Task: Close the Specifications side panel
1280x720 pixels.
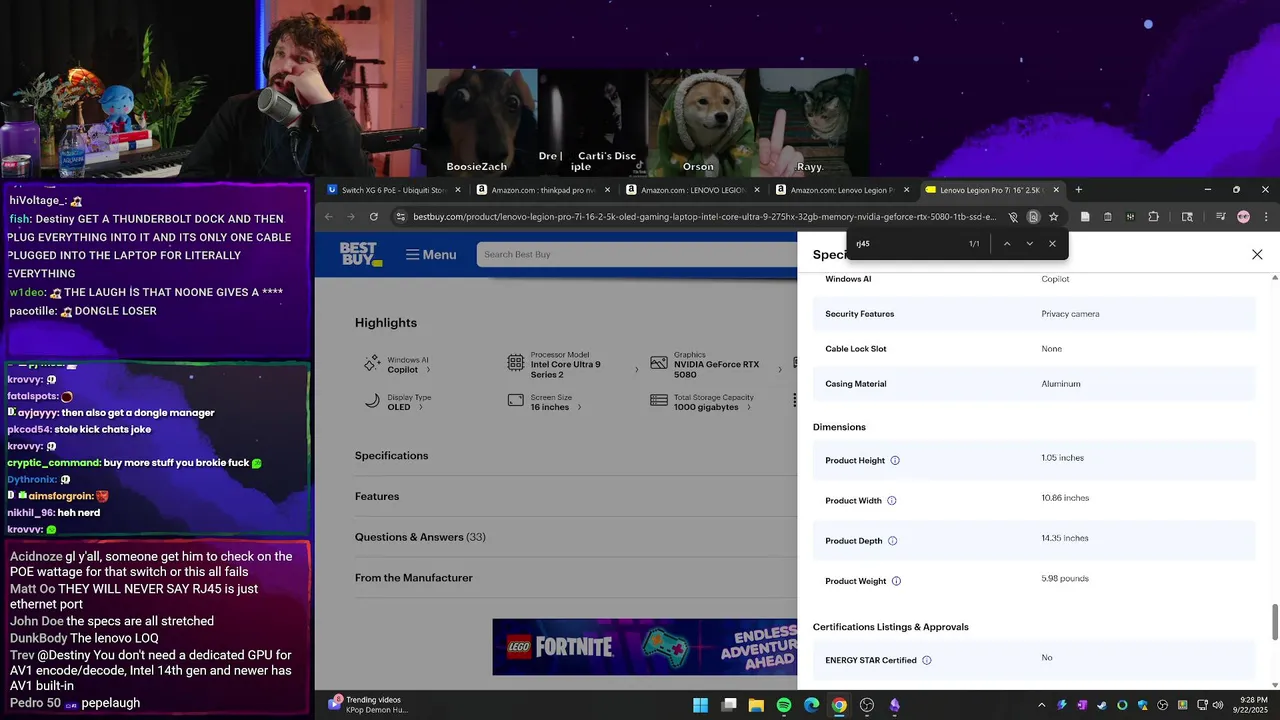Action: [1257, 255]
